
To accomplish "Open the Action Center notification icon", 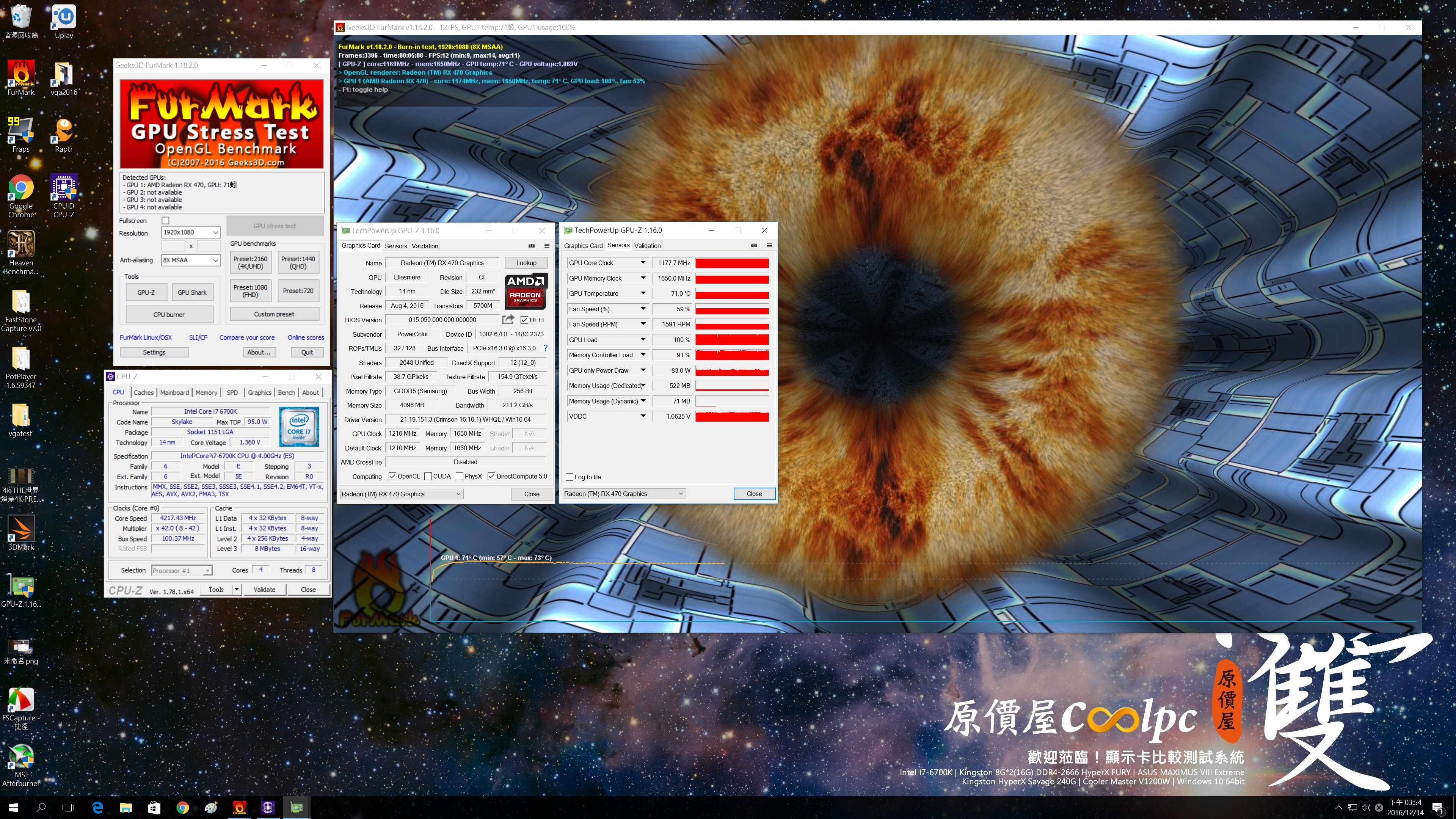I will tap(1437, 808).
